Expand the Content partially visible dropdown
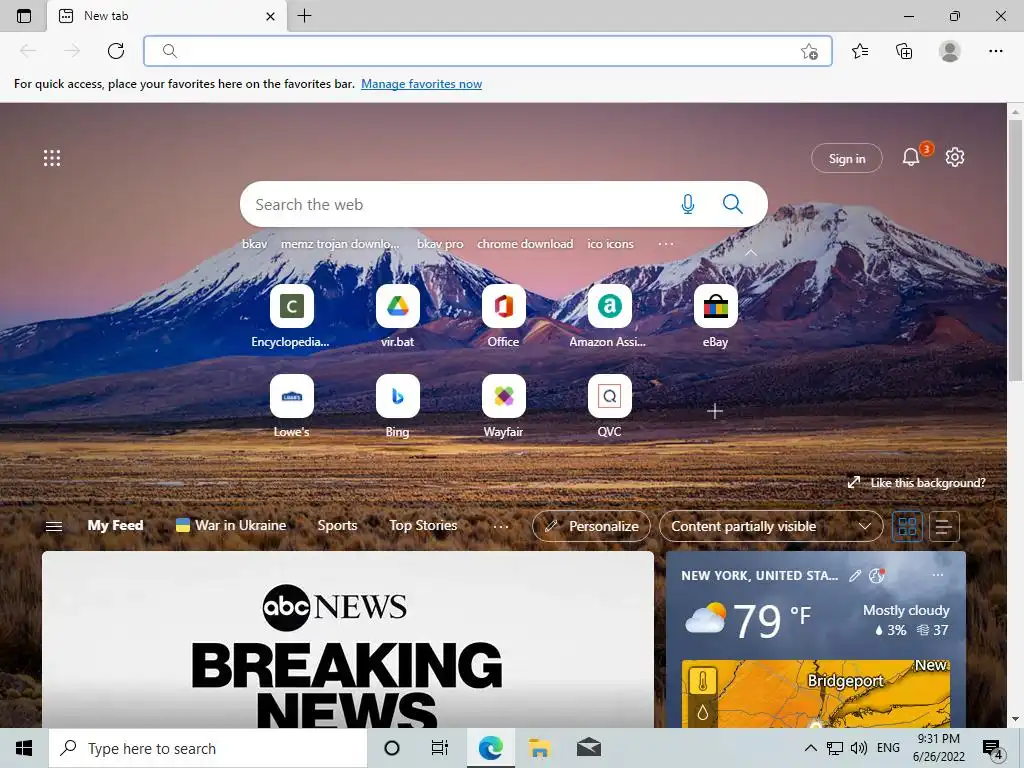This screenshot has height=768, width=1024. click(x=771, y=526)
